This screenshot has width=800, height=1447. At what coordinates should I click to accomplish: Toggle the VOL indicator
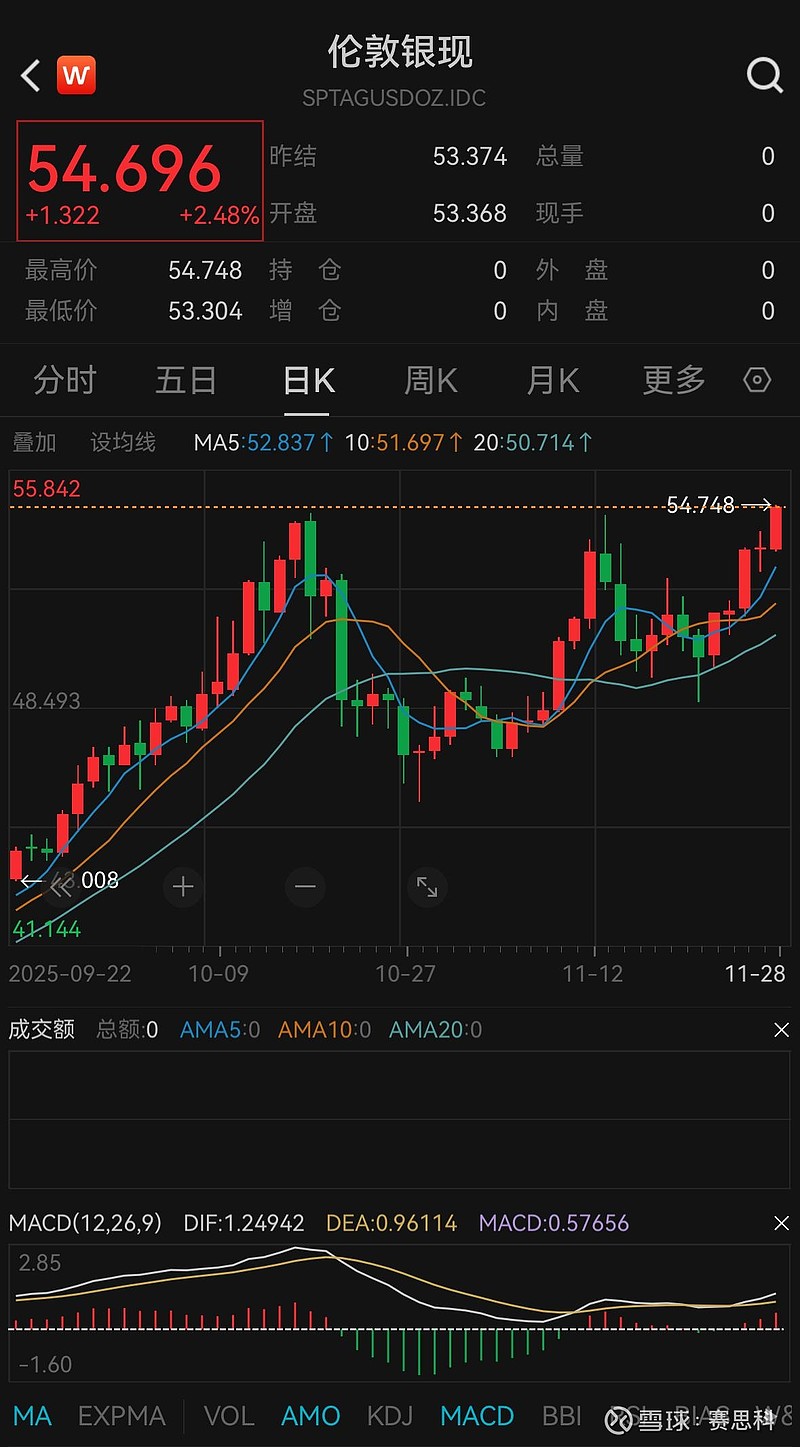point(229,1416)
